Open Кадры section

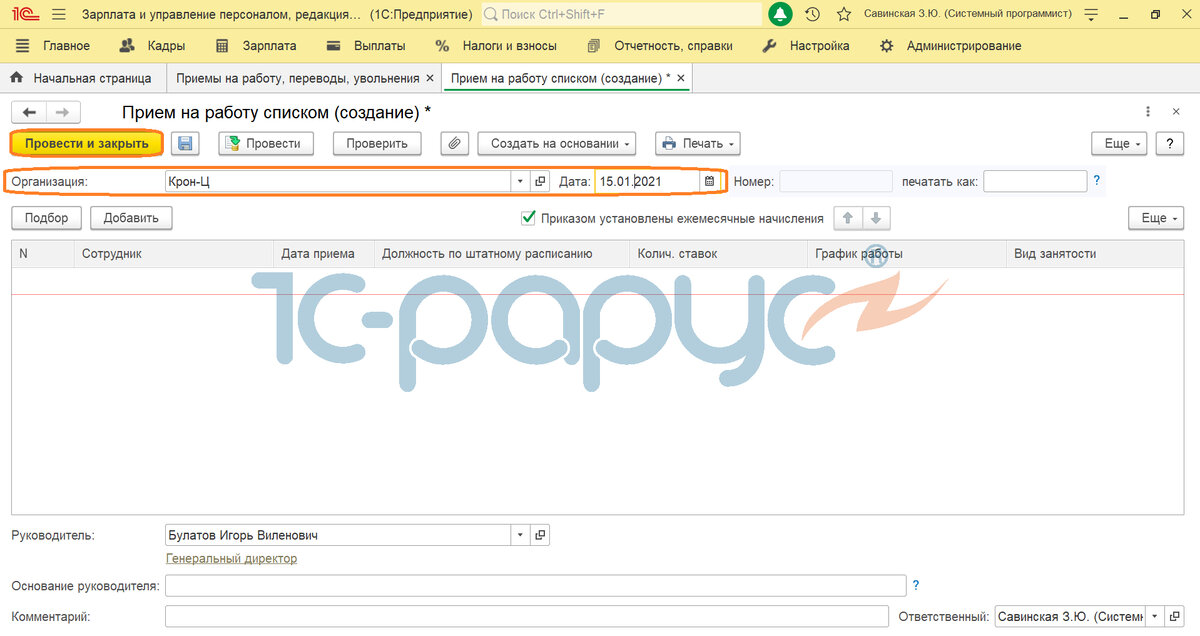(152, 46)
